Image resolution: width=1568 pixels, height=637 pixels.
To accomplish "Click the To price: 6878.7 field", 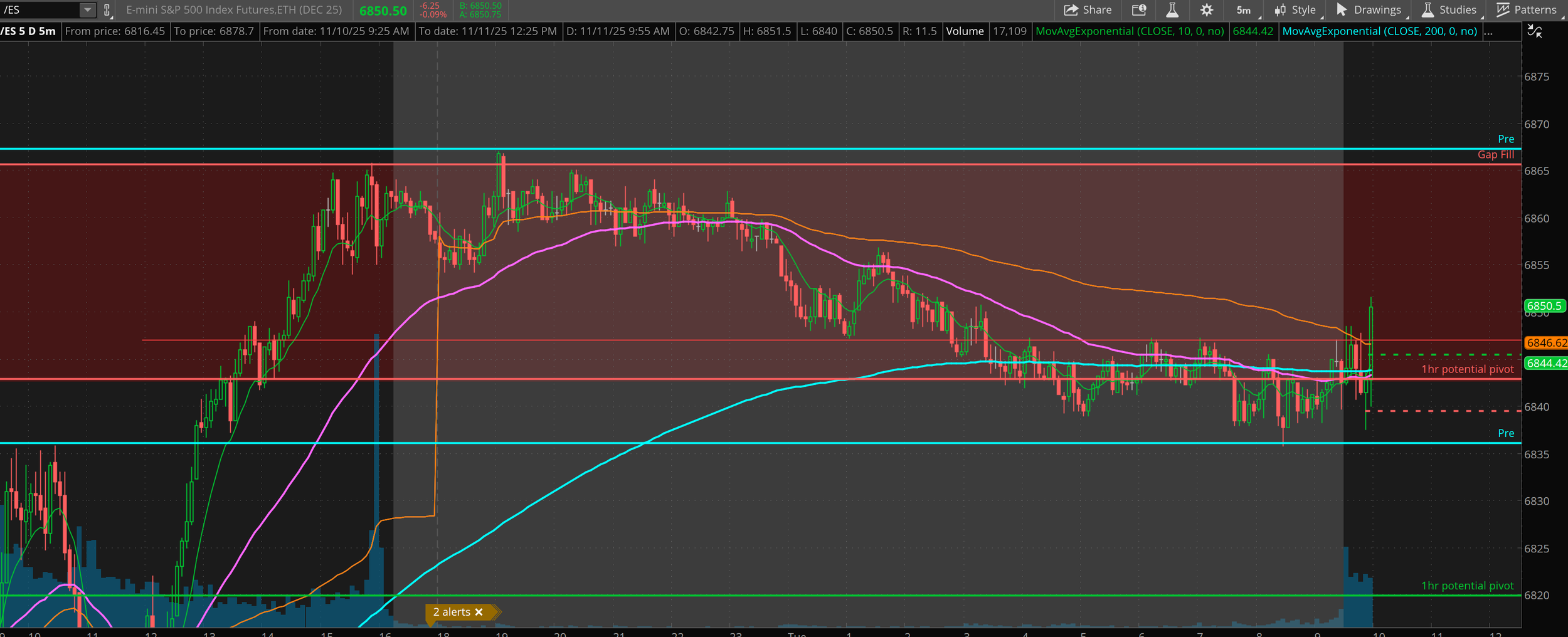I will [x=214, y=31].
